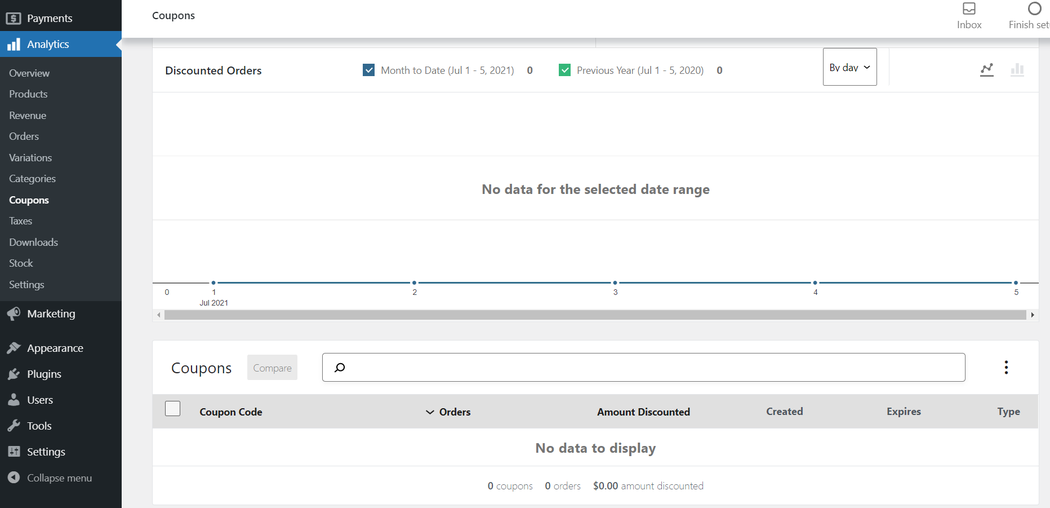Open the Payments menu icon
The image size is (1050, 508).
13,19
